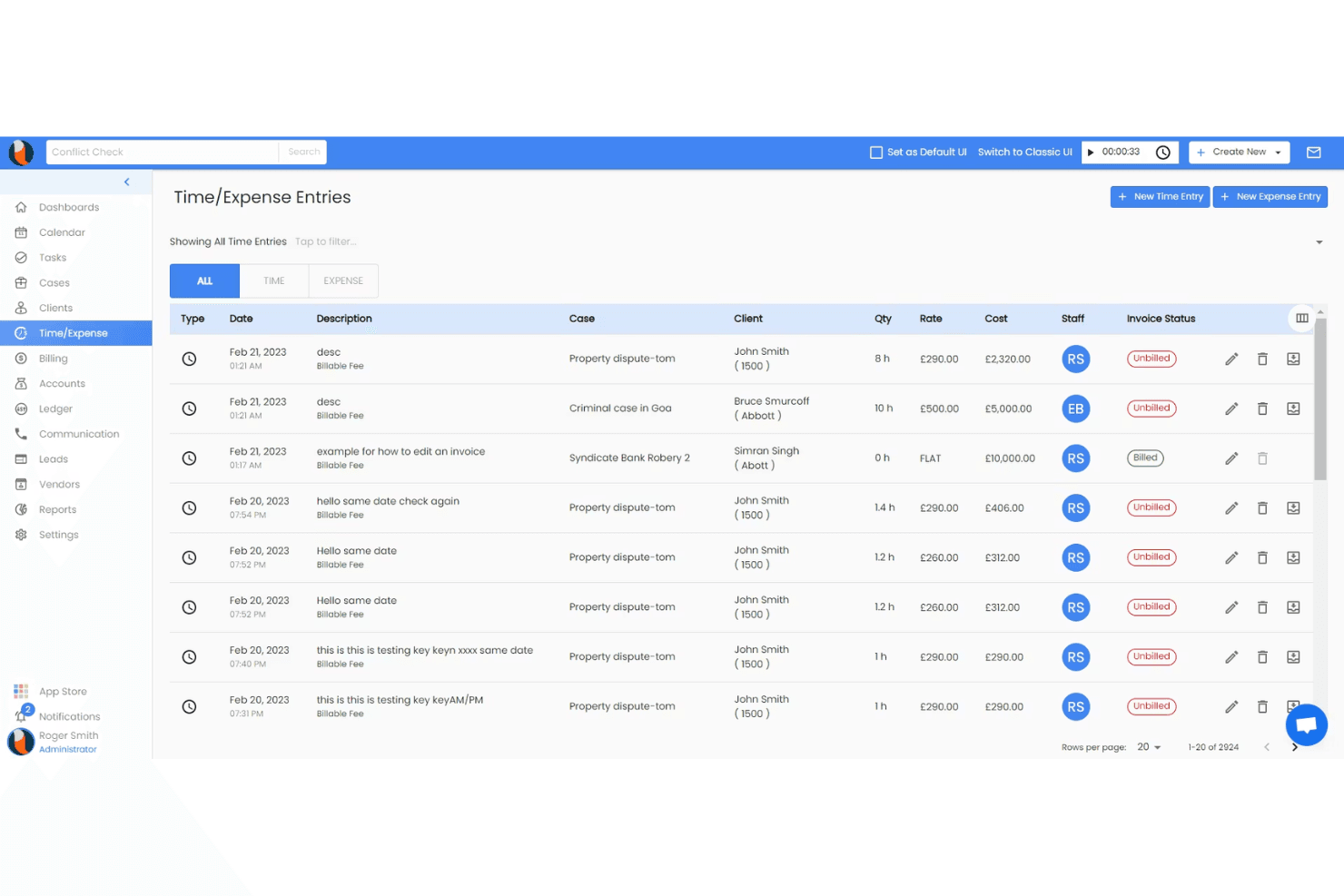Click the Switch to Classic UI link
This screenshot has width=1344, height=896.
coord(1024,153)
